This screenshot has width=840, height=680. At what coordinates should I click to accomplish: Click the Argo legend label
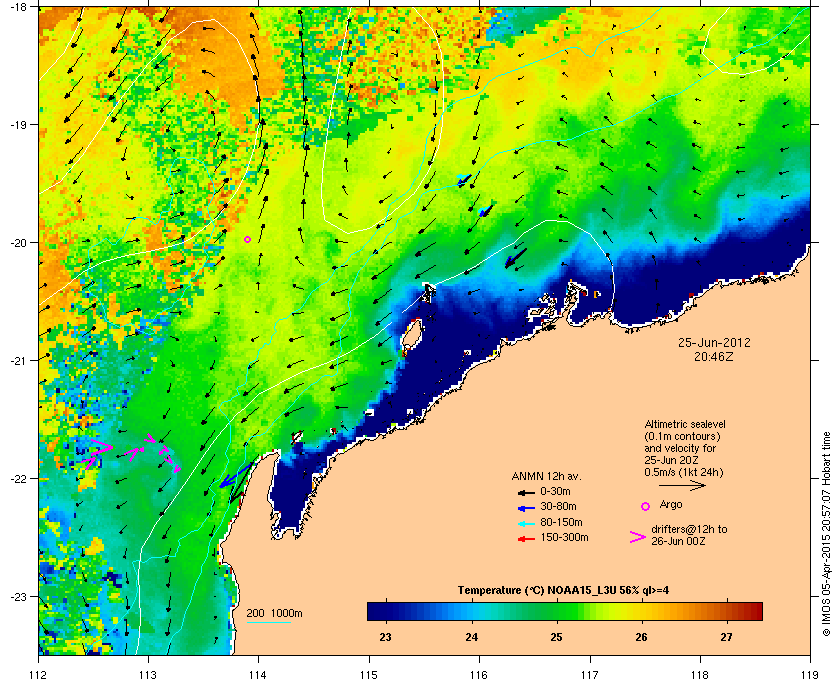click(671, 504)
